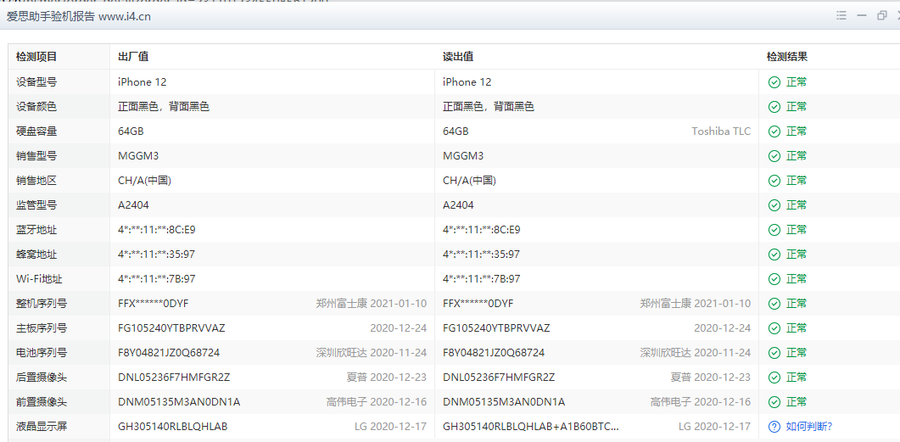Click factory cellular address ending 35:97

[157, 254]
